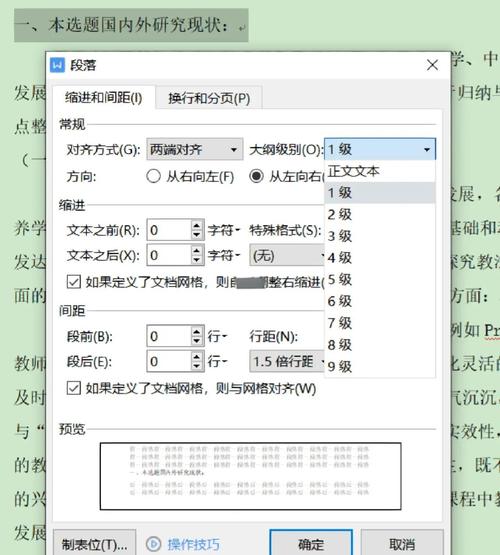Click the paragraph preview box
The image size is (500, 555).
pos(251,476)
